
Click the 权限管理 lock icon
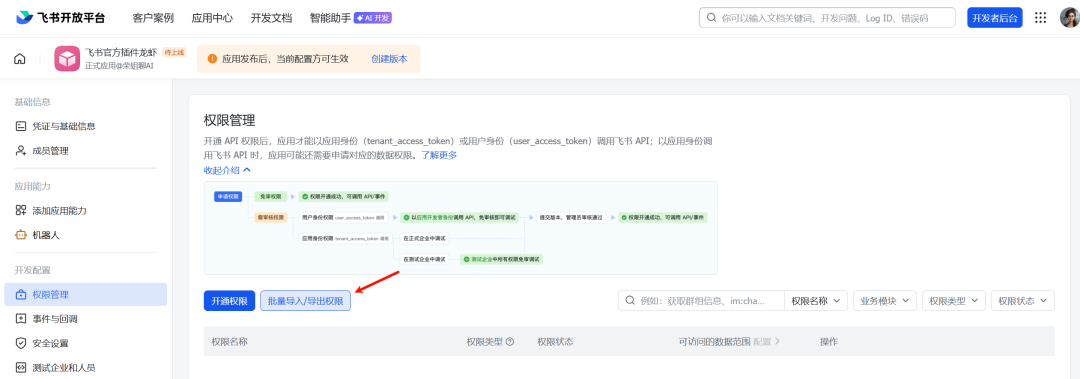[x=21, y=294]
